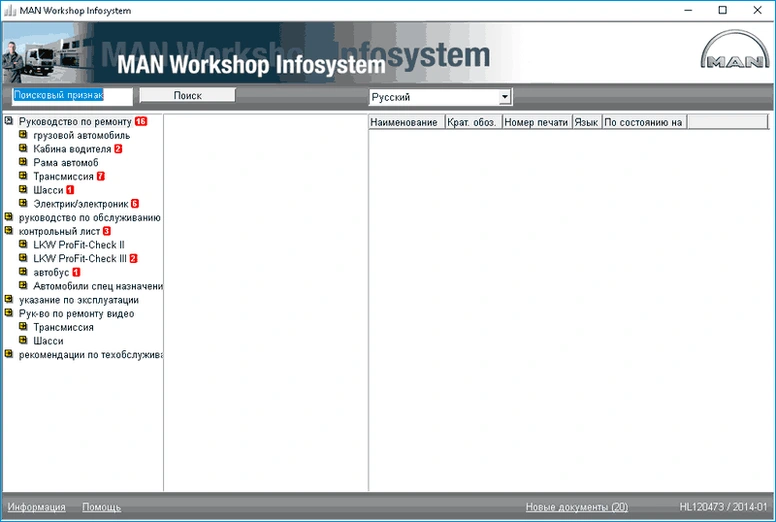Select the Рук-во по ремонту видео label
The height and width of the screenshot is (522, 776).
76,314
